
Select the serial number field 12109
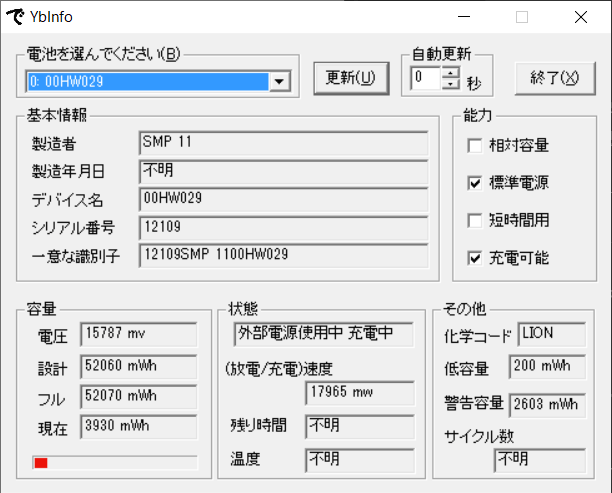coord(283,228)
